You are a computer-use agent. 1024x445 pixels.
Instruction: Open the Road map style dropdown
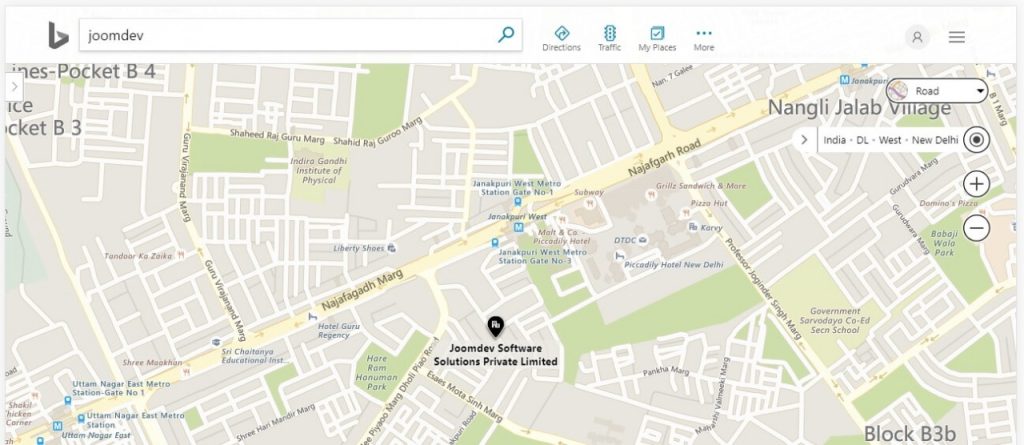[937, 91]
